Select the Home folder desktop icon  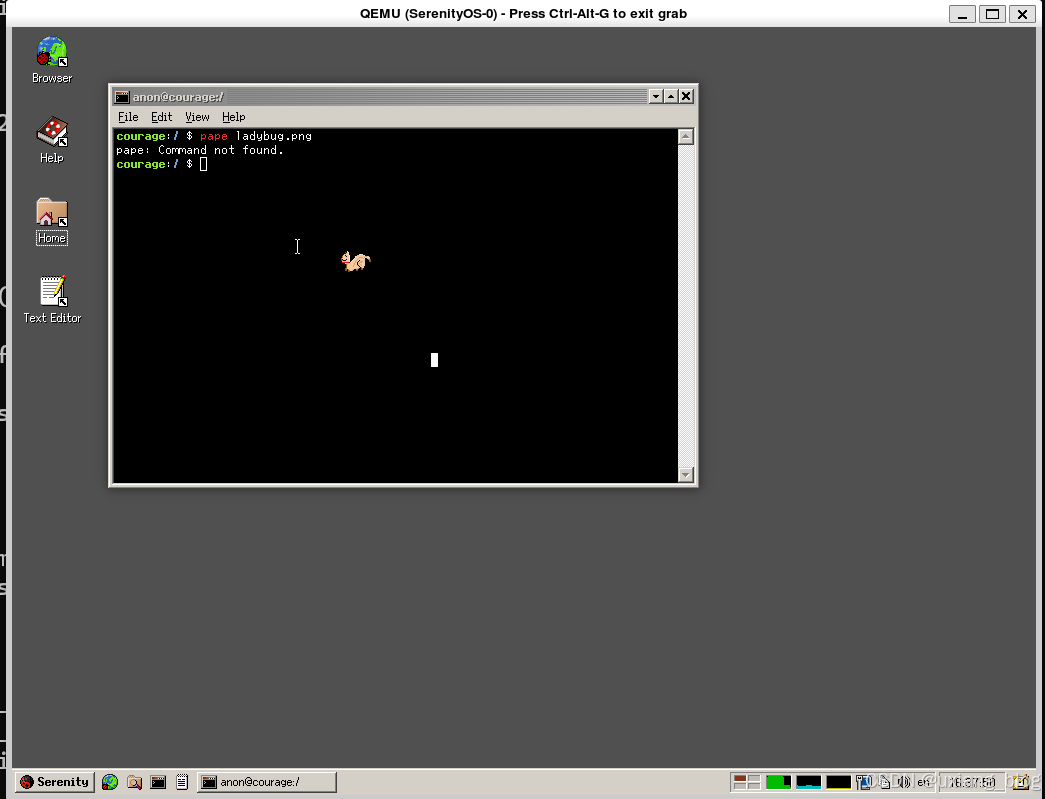click(x=52, y=221)
